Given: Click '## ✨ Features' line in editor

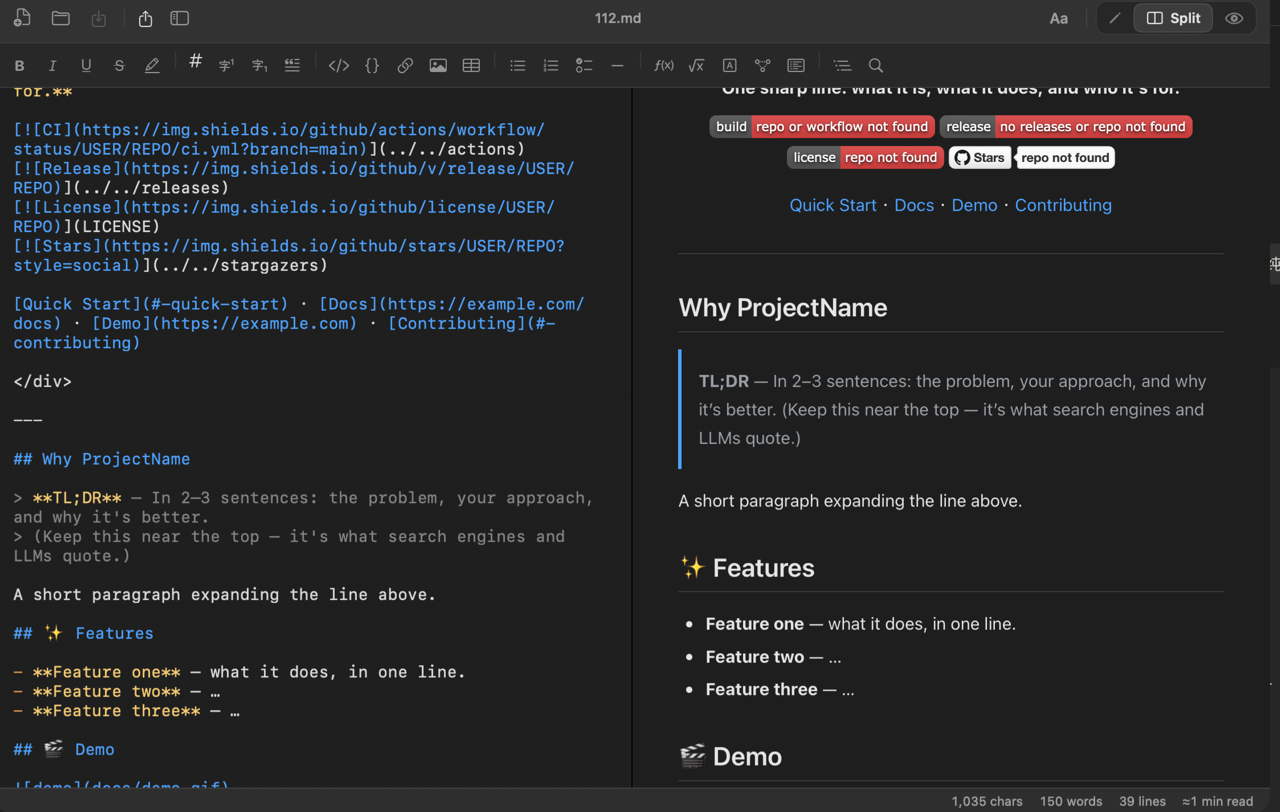Looking at the screenshot, I should (x=84, y=633).
